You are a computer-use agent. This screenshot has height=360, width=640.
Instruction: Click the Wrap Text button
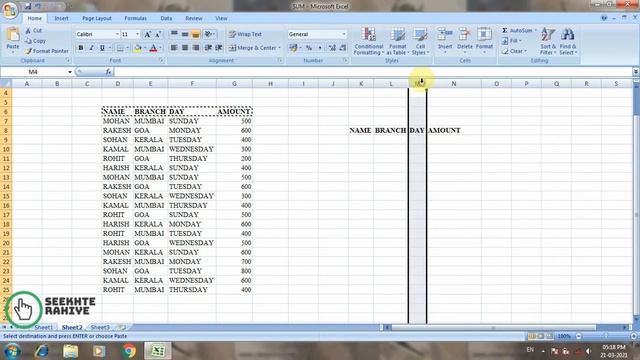[x=245, y=34]
